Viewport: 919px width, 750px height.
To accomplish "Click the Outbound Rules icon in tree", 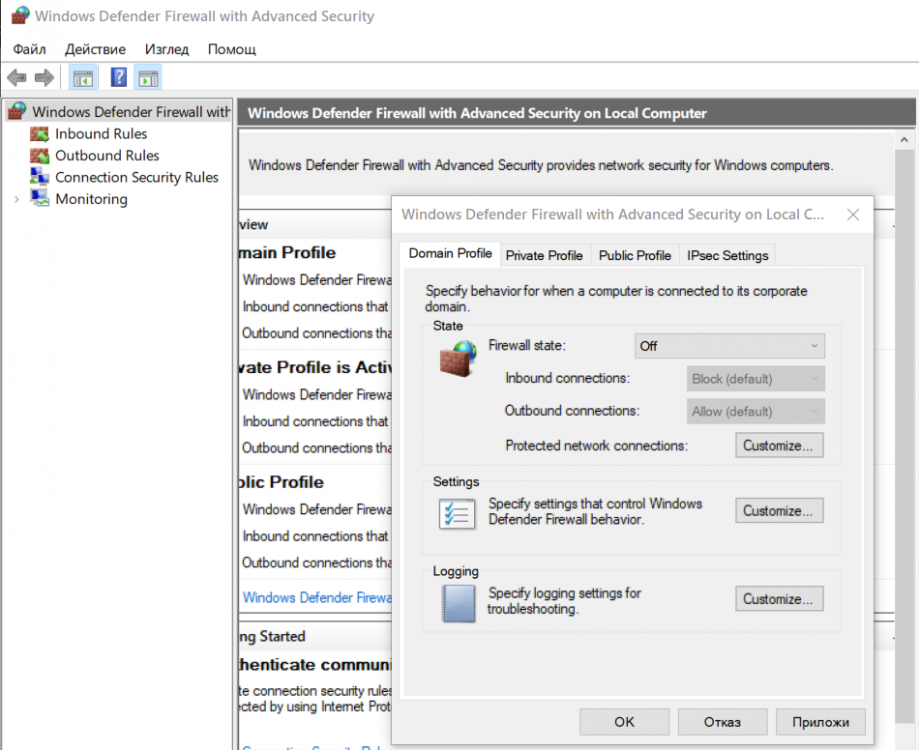I will [40, 156].
